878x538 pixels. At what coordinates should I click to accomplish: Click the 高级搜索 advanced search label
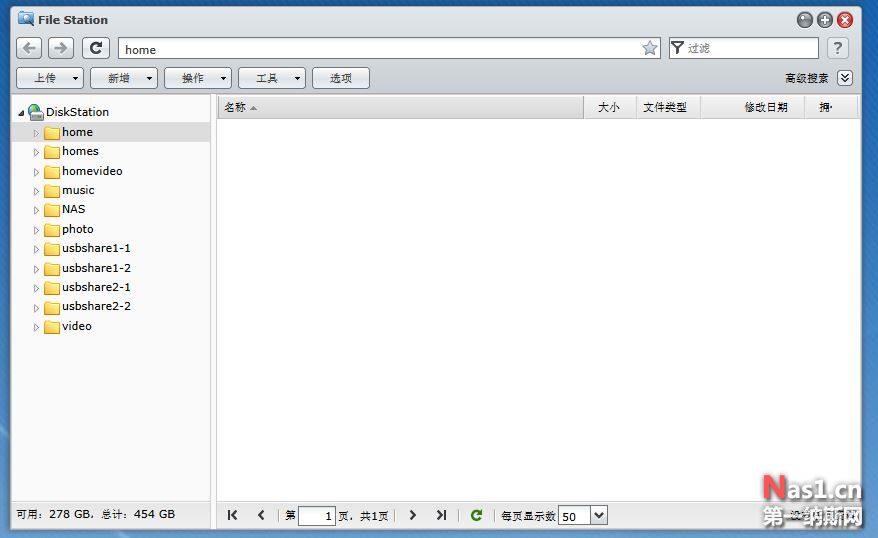(806, 78)
